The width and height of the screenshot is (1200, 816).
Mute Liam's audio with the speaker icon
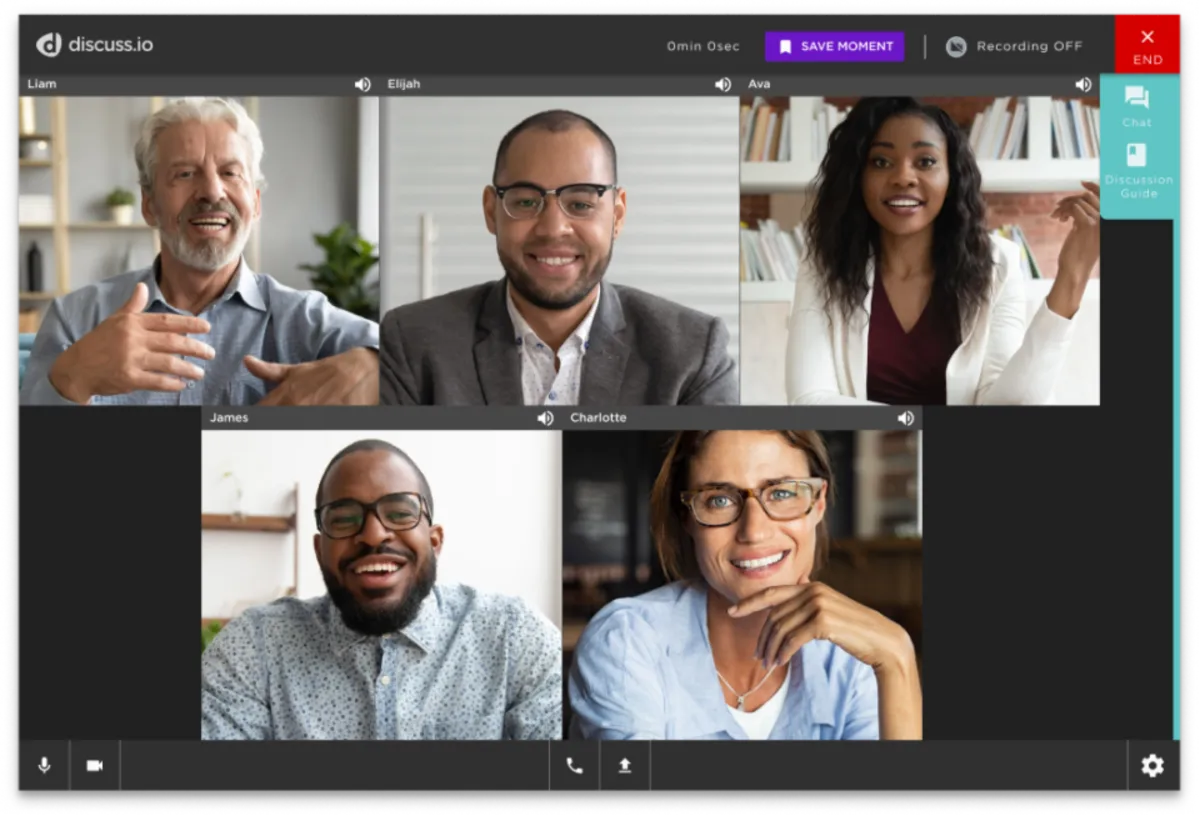(362, 85)
